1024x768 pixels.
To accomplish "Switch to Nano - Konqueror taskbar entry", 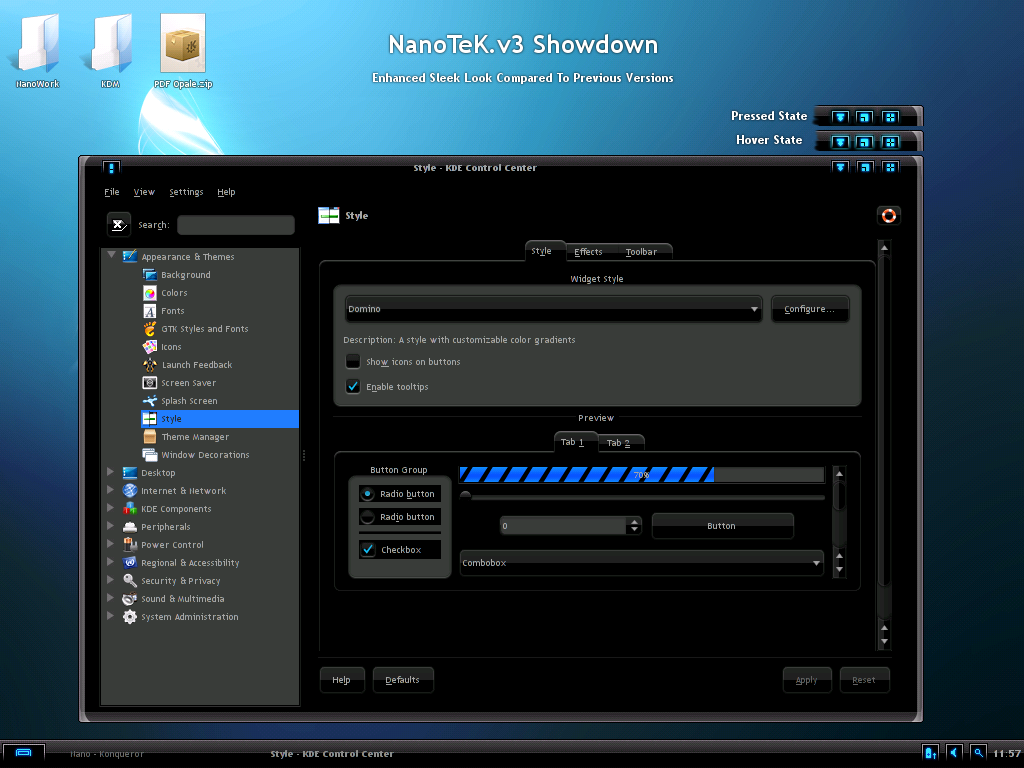I will 106,754.
